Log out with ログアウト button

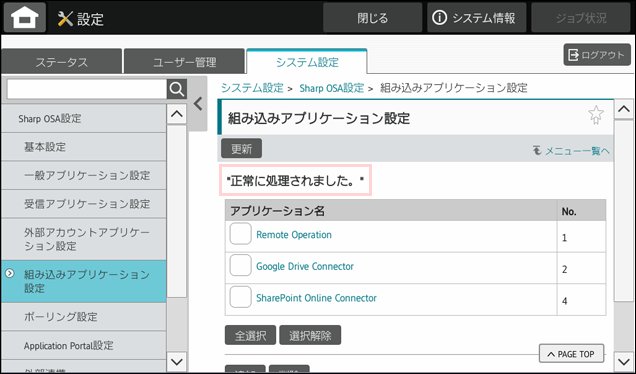coord(597,55)
